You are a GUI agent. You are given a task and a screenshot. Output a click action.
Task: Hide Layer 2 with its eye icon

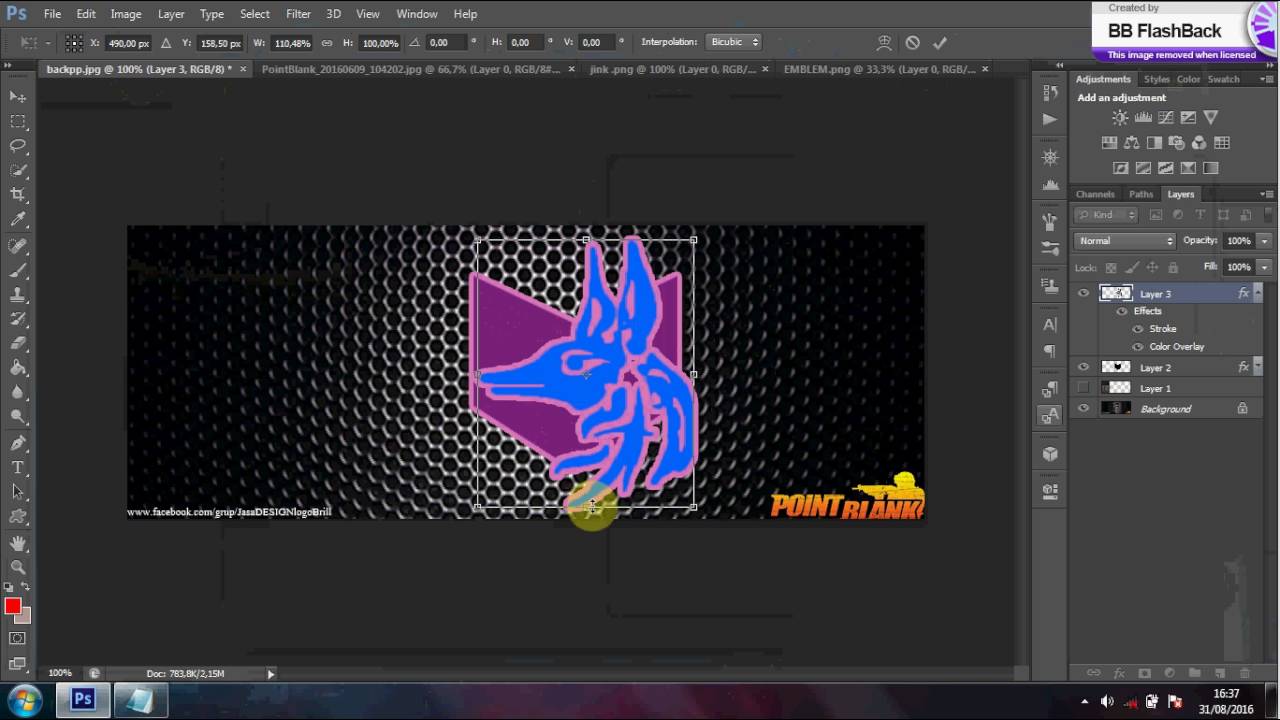click(x=1083, y=368)
